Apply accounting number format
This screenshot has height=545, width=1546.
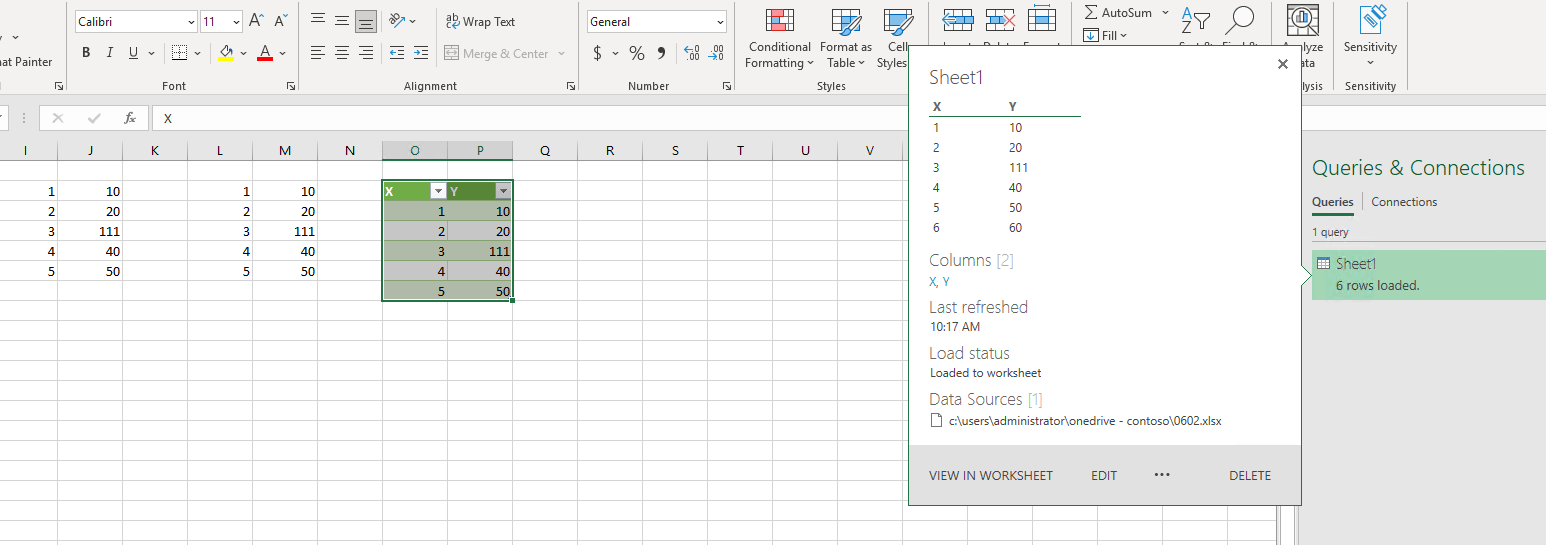coord(597,53)
